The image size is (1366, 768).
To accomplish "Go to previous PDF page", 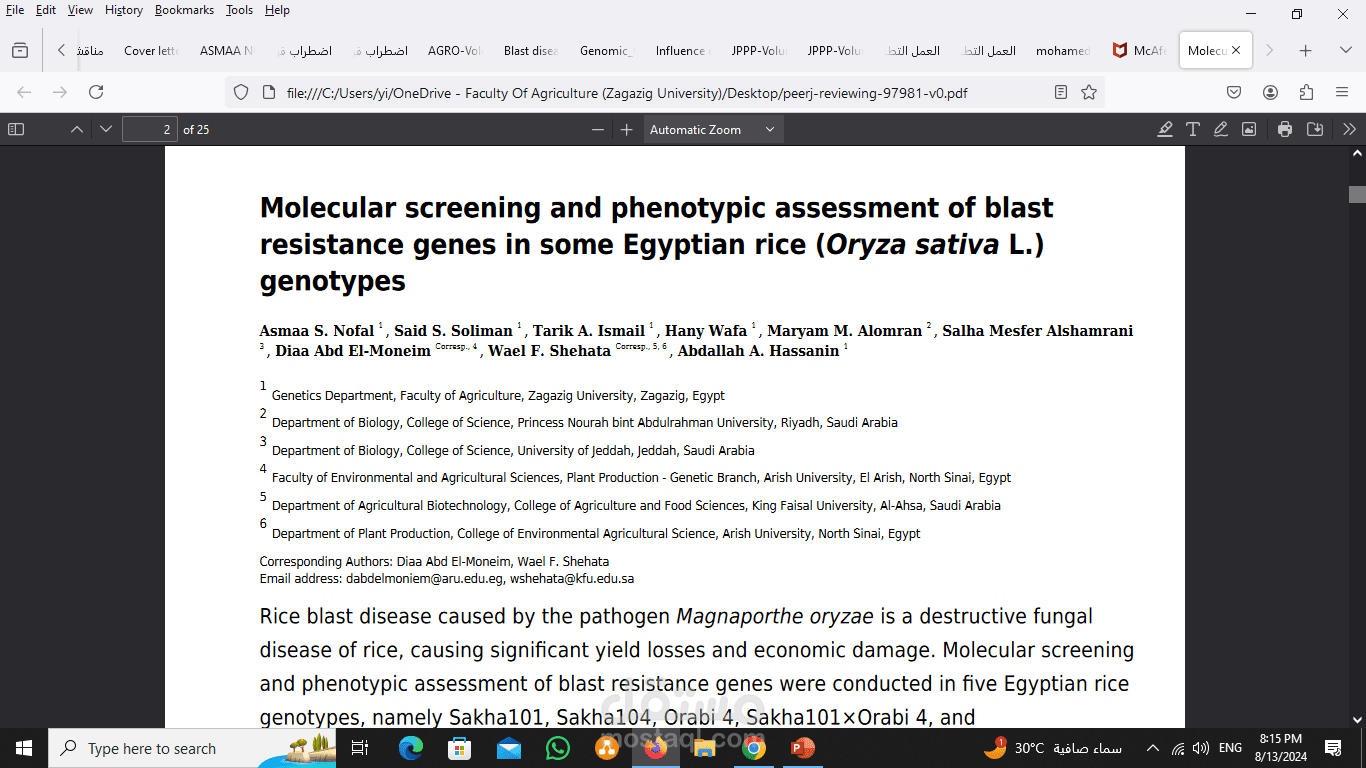I will pyautogui.click(x=77, y=129).
